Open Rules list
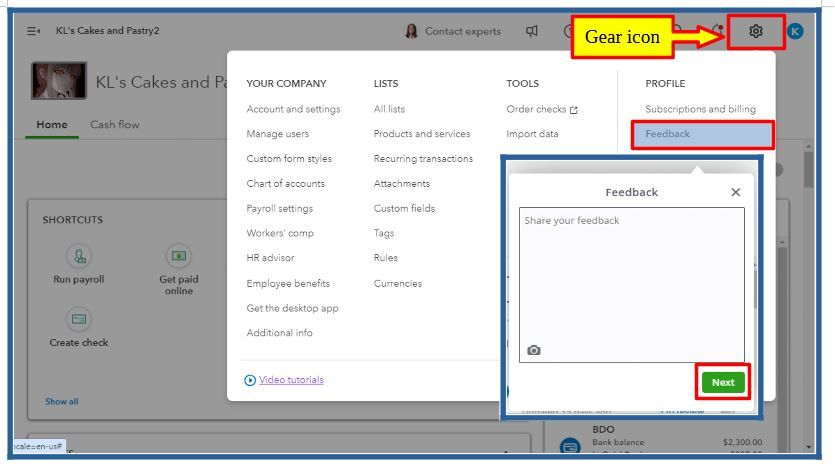 pos(386,258)
